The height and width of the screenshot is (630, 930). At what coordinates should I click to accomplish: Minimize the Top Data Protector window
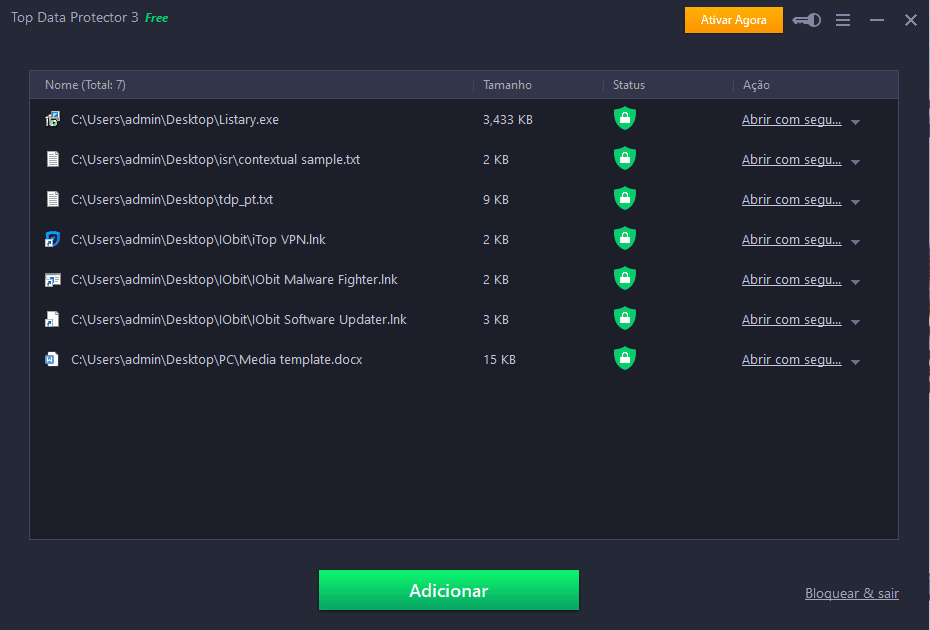(877, 20)
